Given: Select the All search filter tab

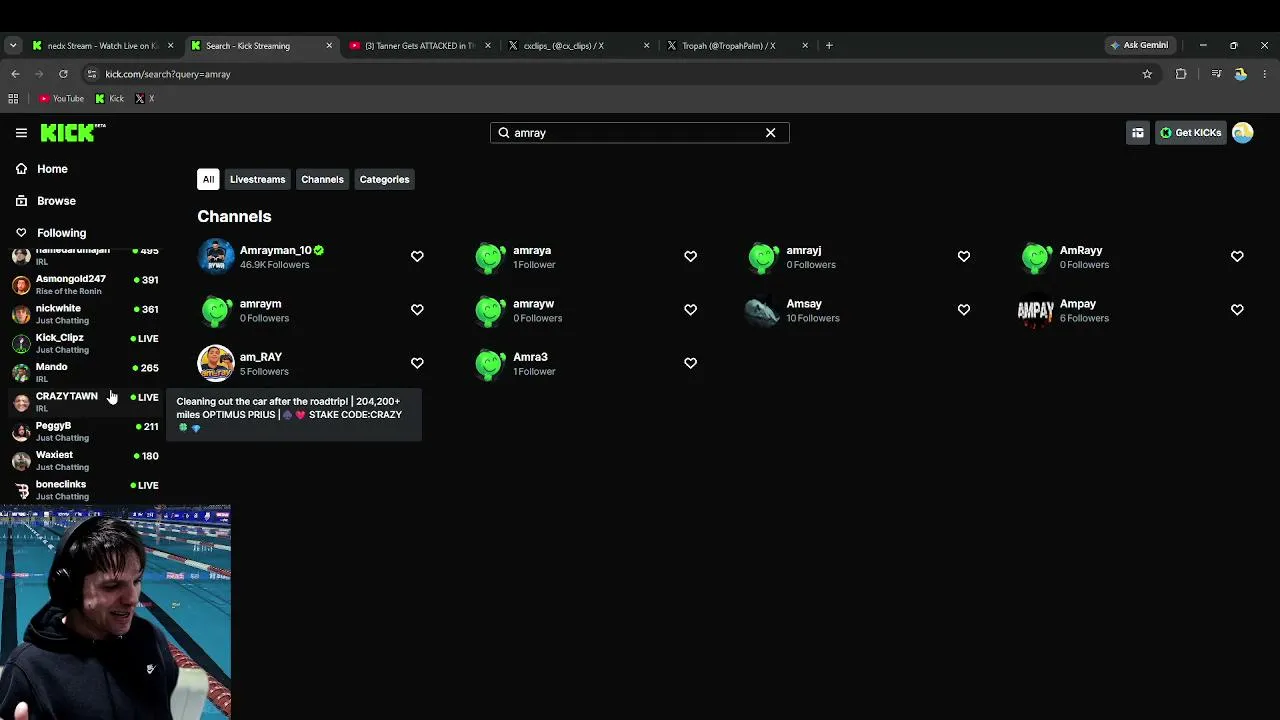Looking at the screenshot, I should (208, 180).
